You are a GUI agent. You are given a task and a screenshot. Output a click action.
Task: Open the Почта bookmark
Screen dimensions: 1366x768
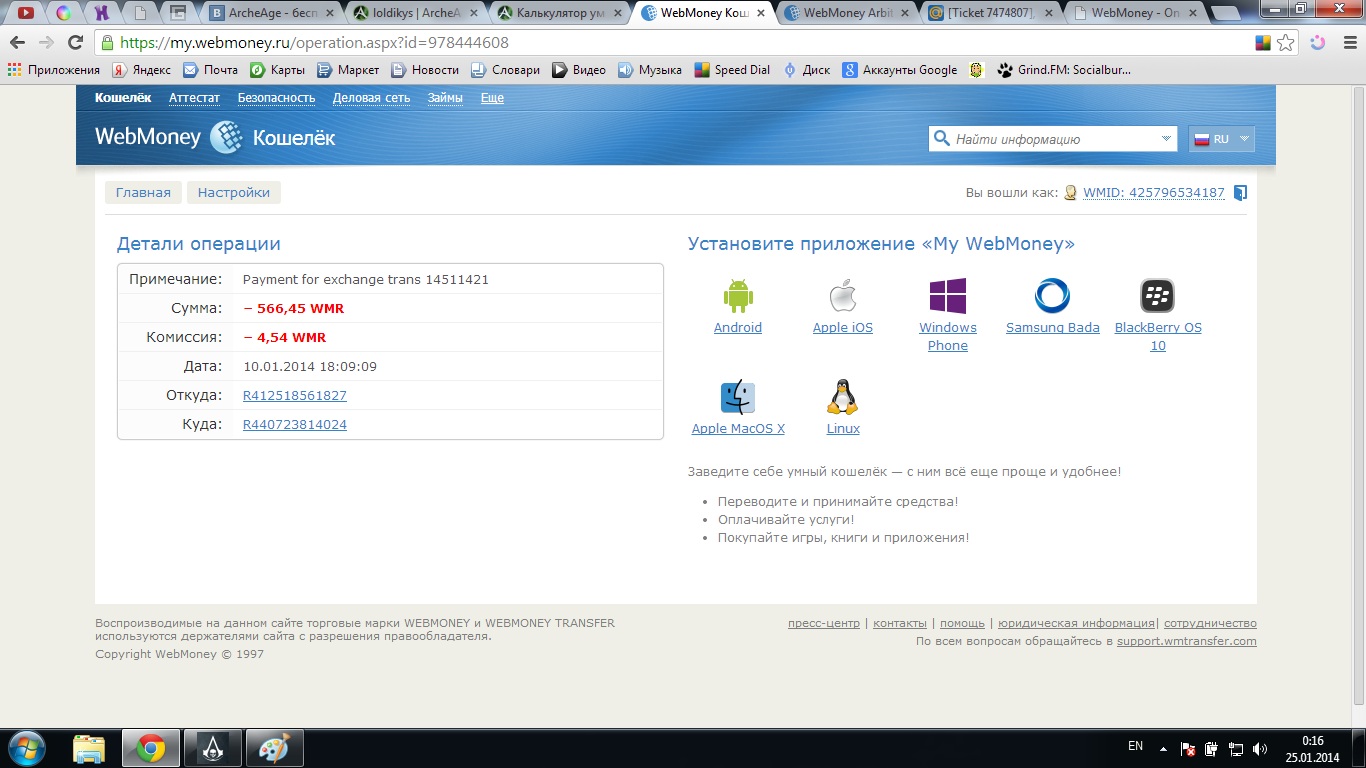[211, 70]
